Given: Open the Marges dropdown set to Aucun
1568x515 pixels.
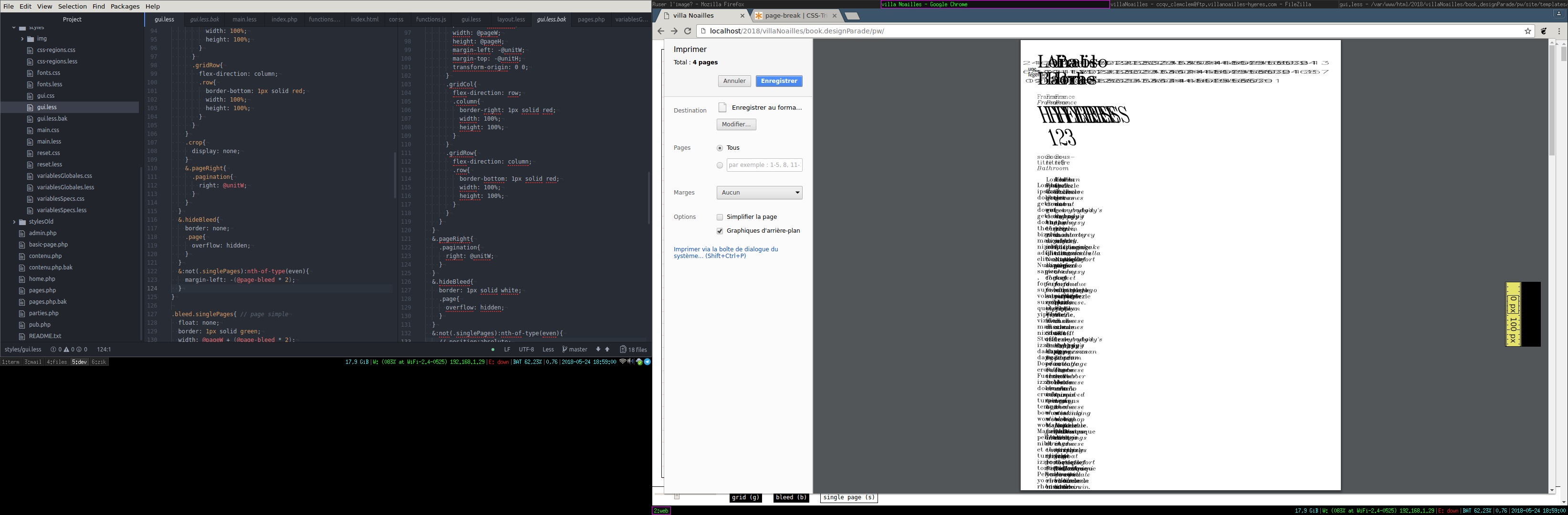Looking at the screenshot, I should pos(759,193).
